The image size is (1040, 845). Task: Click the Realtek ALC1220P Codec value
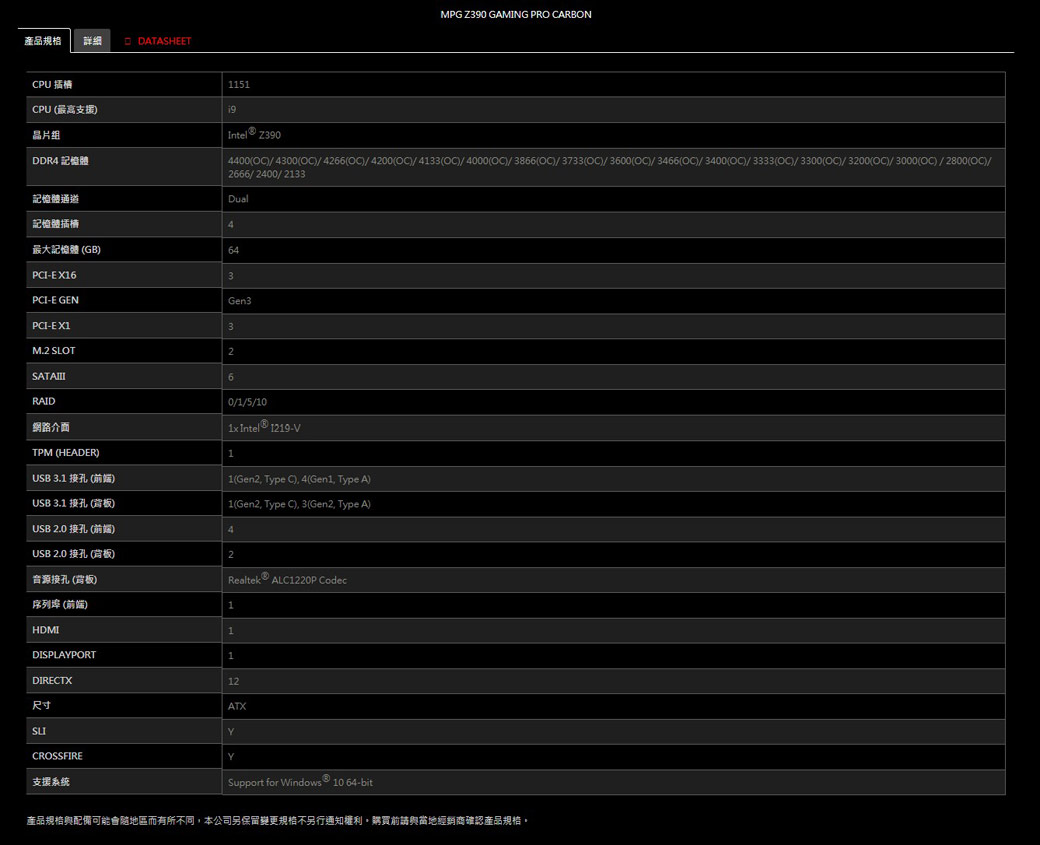287,580
